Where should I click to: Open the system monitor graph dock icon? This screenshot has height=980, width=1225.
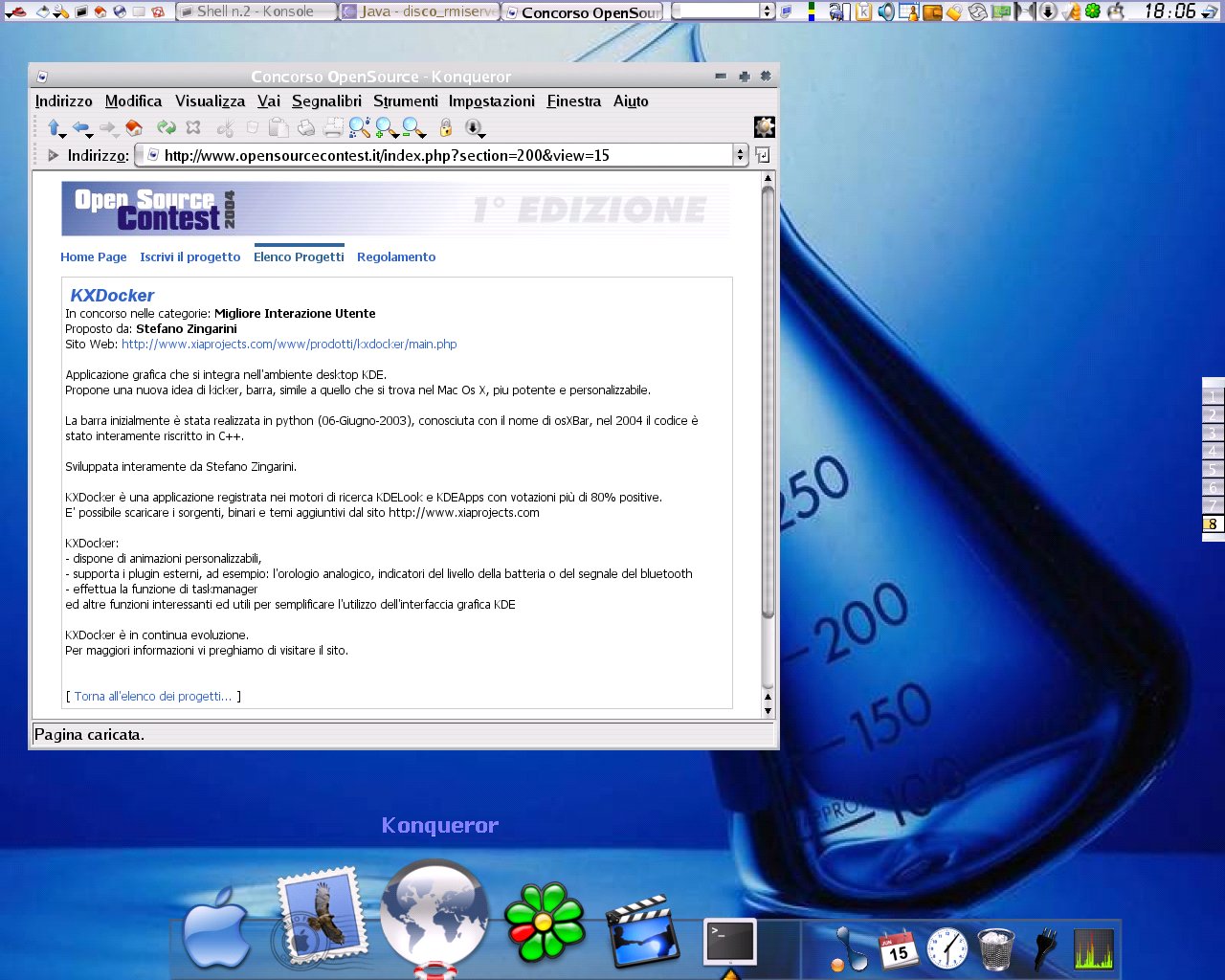point(1094,949)
